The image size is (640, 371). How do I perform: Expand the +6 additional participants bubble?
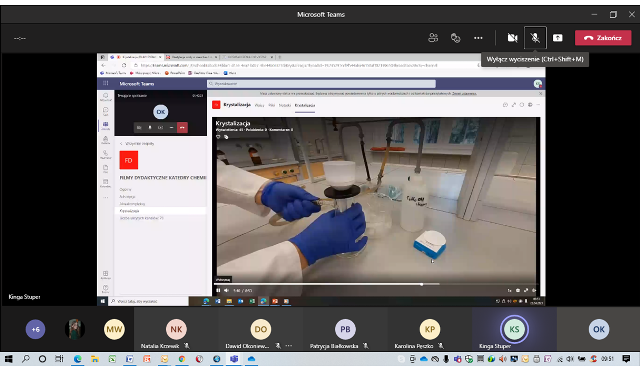36,329
